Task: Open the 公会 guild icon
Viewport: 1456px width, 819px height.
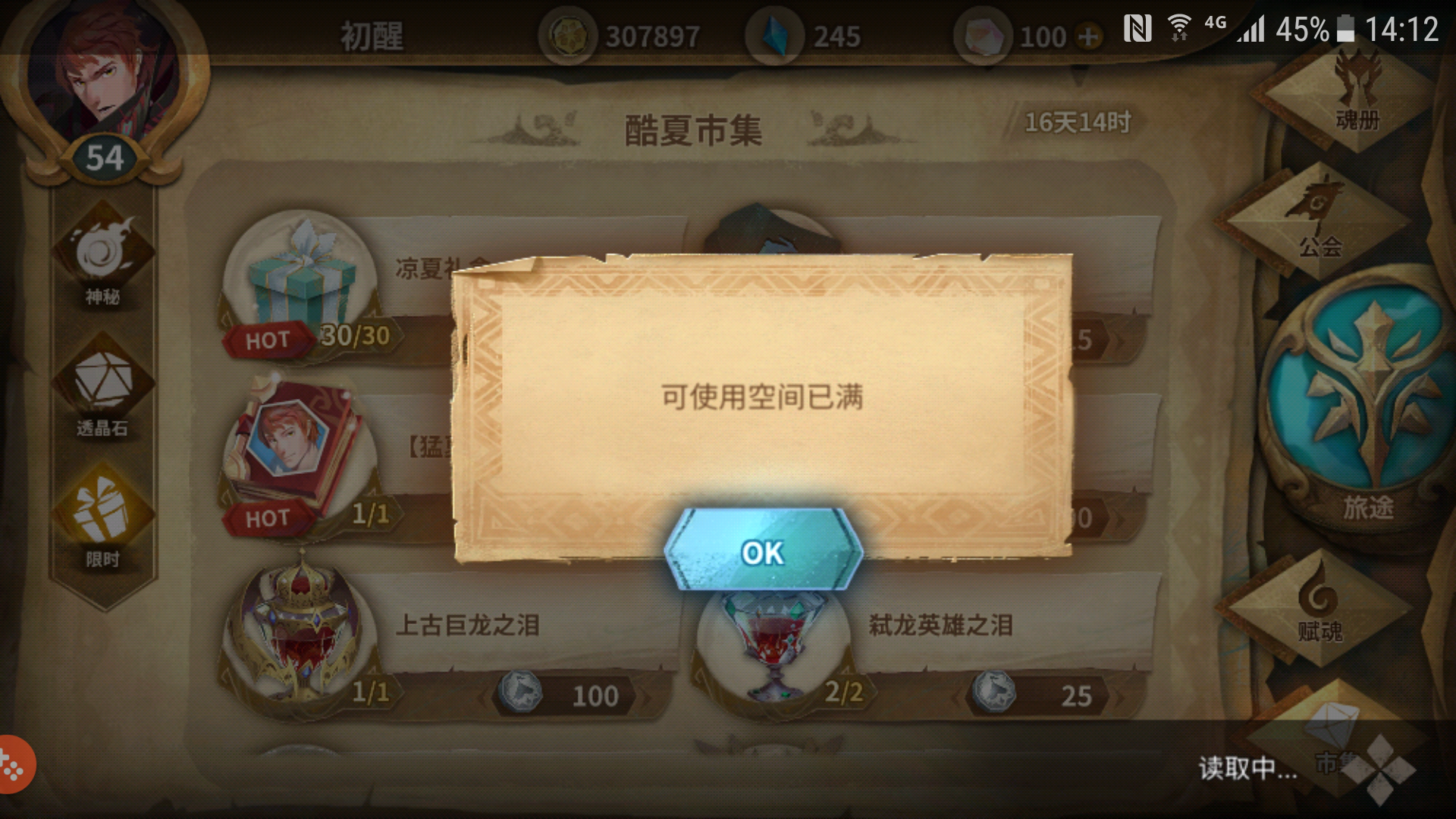Action: [1319, 220]
